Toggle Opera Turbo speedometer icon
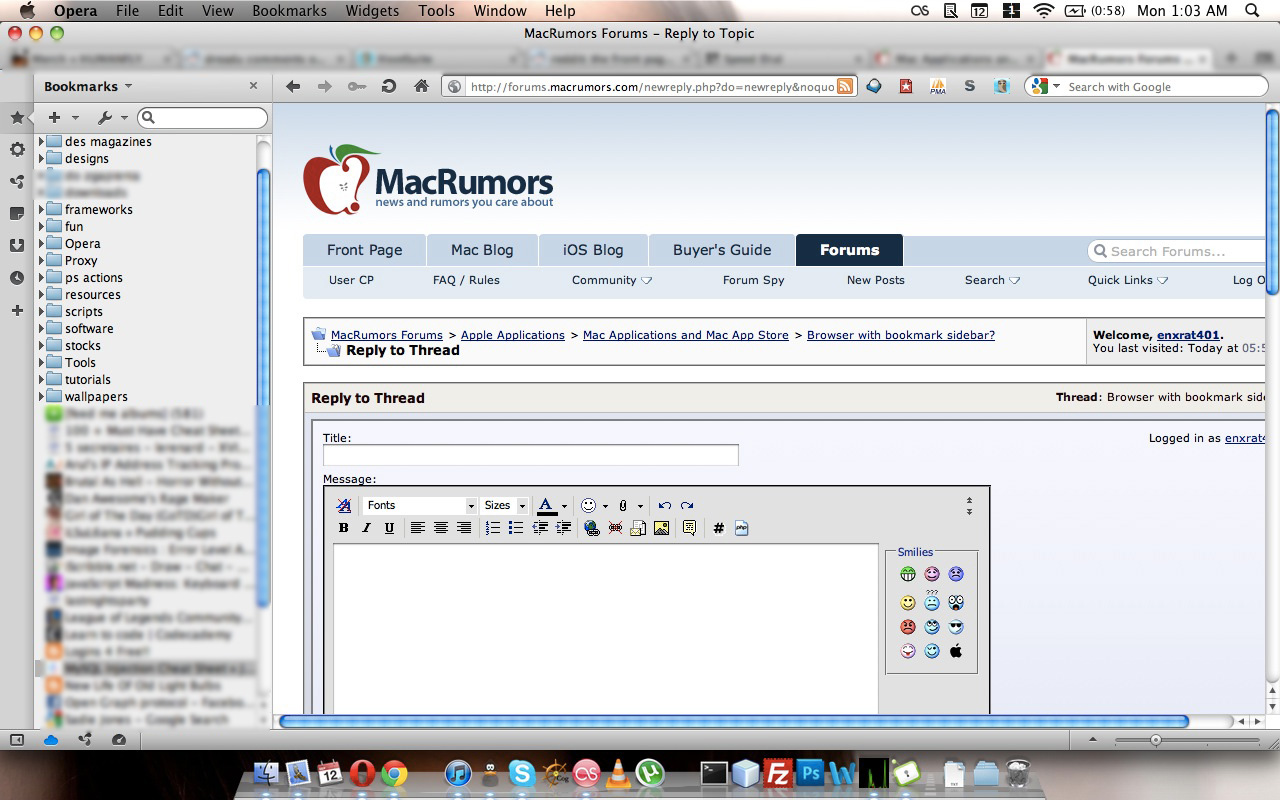 [119, 740]
